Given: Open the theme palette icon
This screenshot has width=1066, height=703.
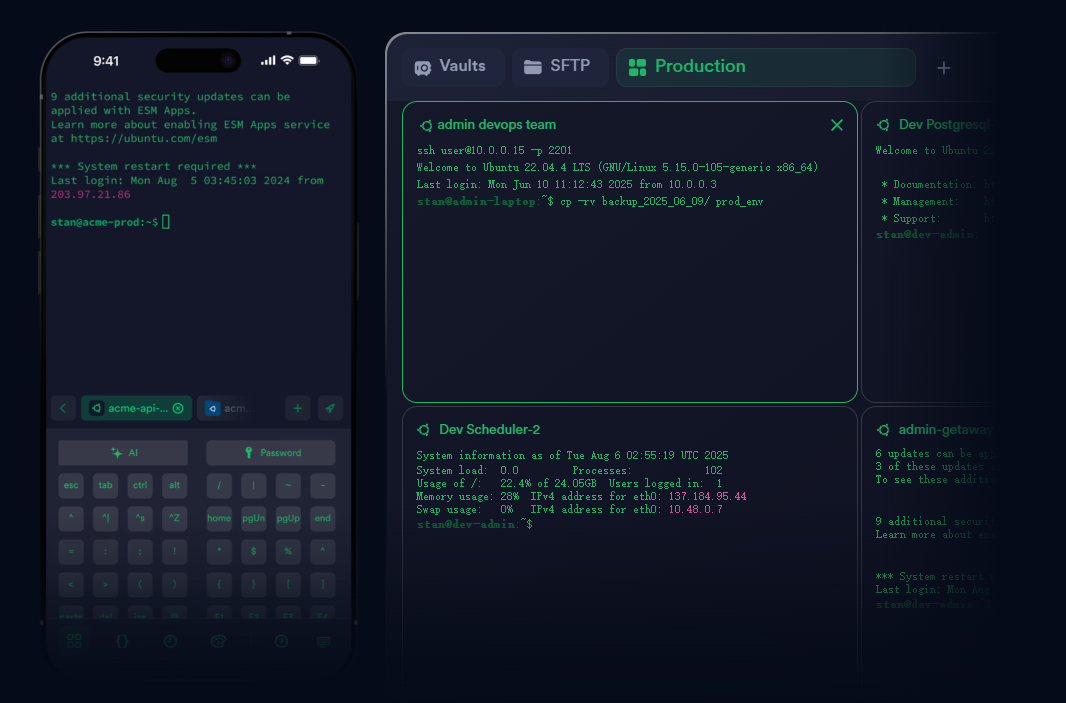Looking at the screenshot, I should (x=218, y=641).
